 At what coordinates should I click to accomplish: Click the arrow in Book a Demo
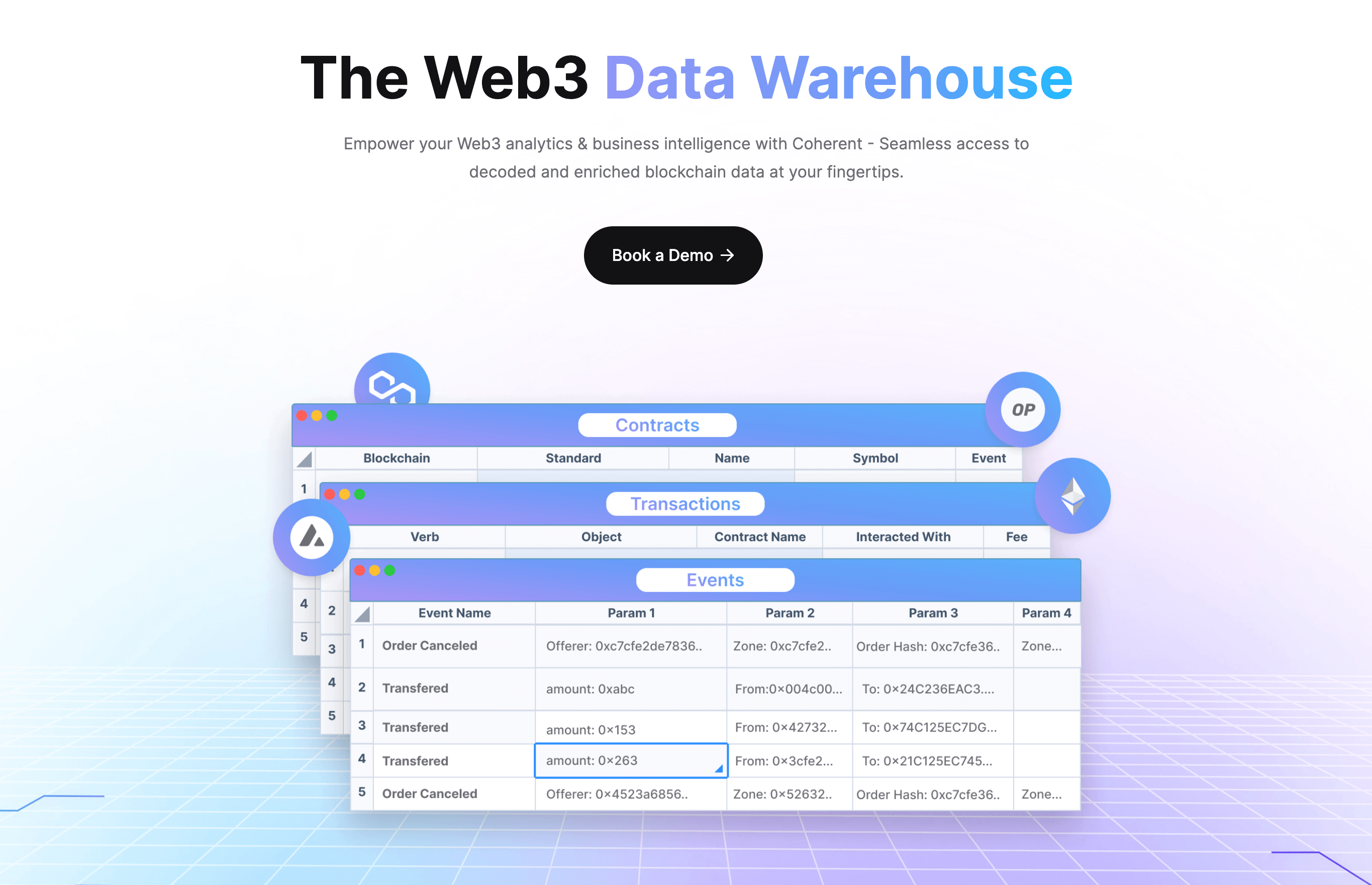(734, 255)
